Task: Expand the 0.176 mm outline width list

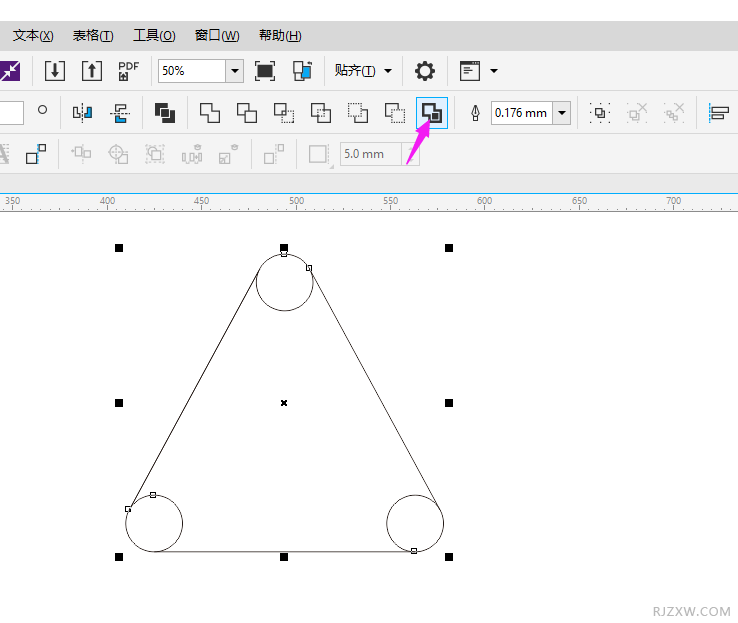Action: [x=562, y=113]
